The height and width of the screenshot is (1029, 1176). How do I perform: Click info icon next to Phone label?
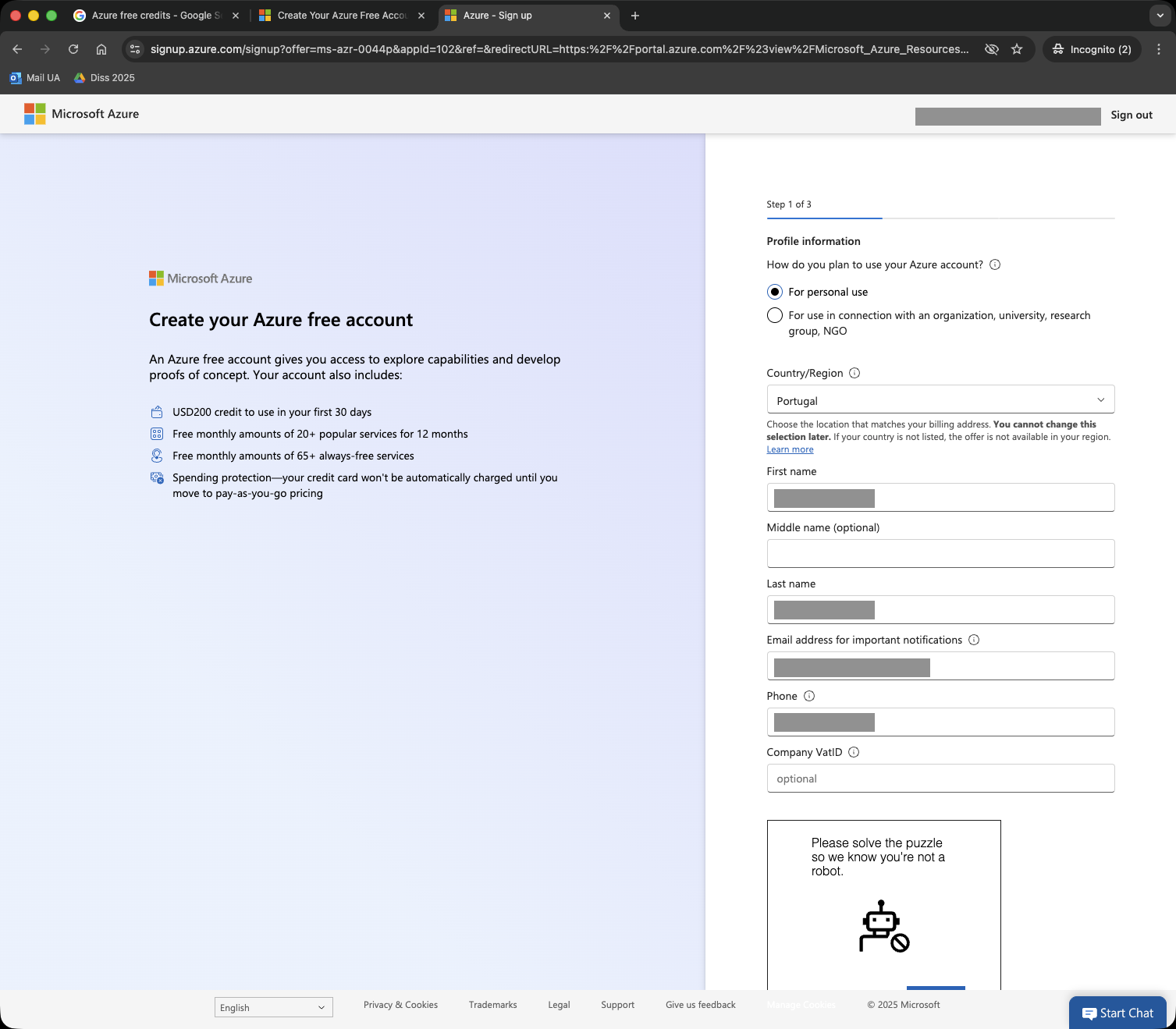[809, 696]
